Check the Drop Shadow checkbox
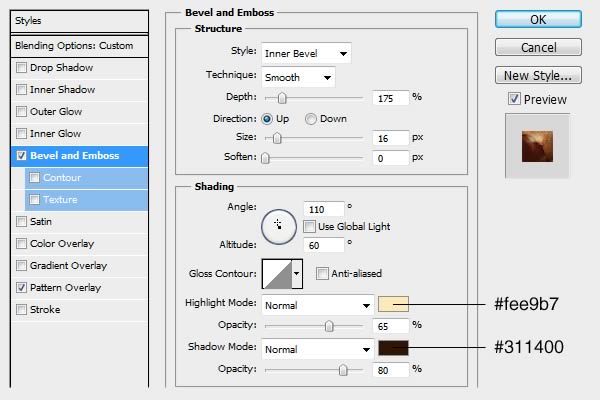Image resolution: width=600 pixels, height=400 pixels. click(x=21, y=68)
